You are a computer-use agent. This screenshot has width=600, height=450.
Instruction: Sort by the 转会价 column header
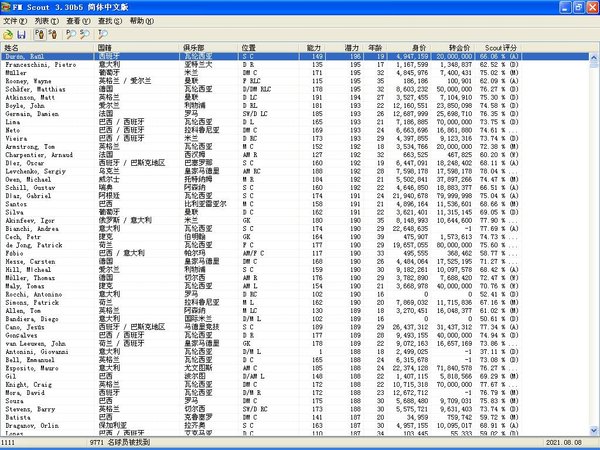point(453,47)
